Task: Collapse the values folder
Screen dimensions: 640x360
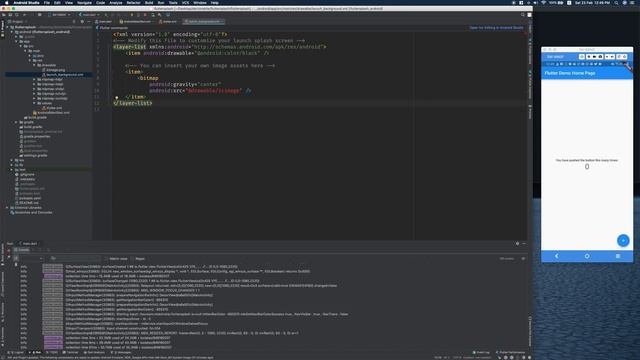Action: click(35, 103)
